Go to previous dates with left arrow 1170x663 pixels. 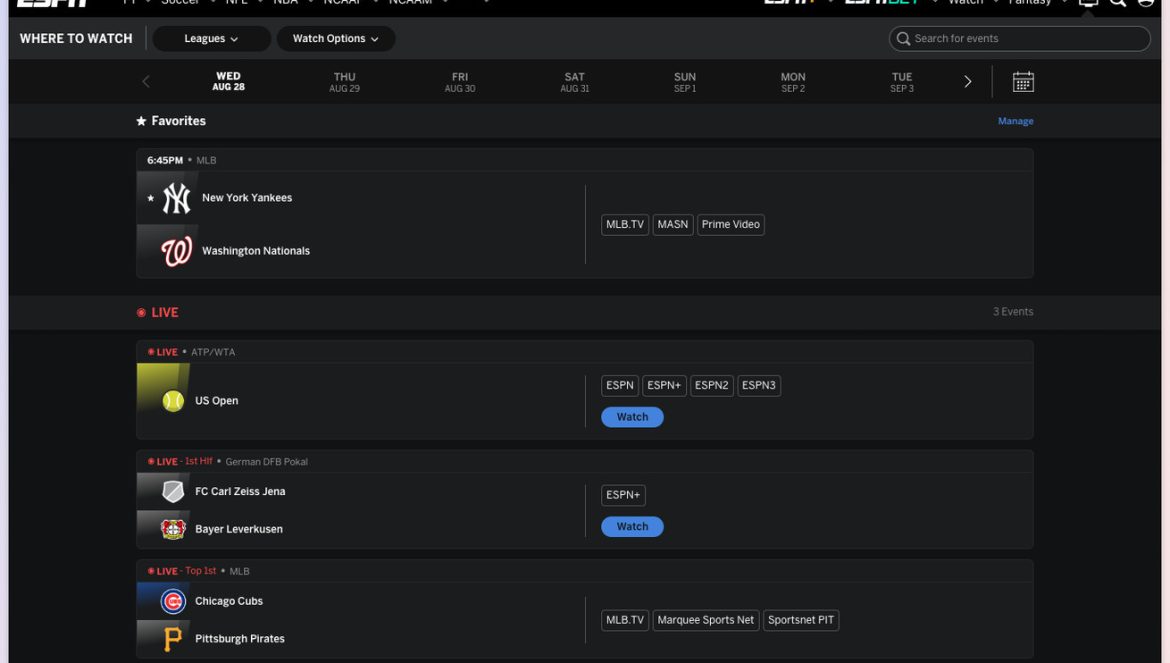(x=146, y=82)
